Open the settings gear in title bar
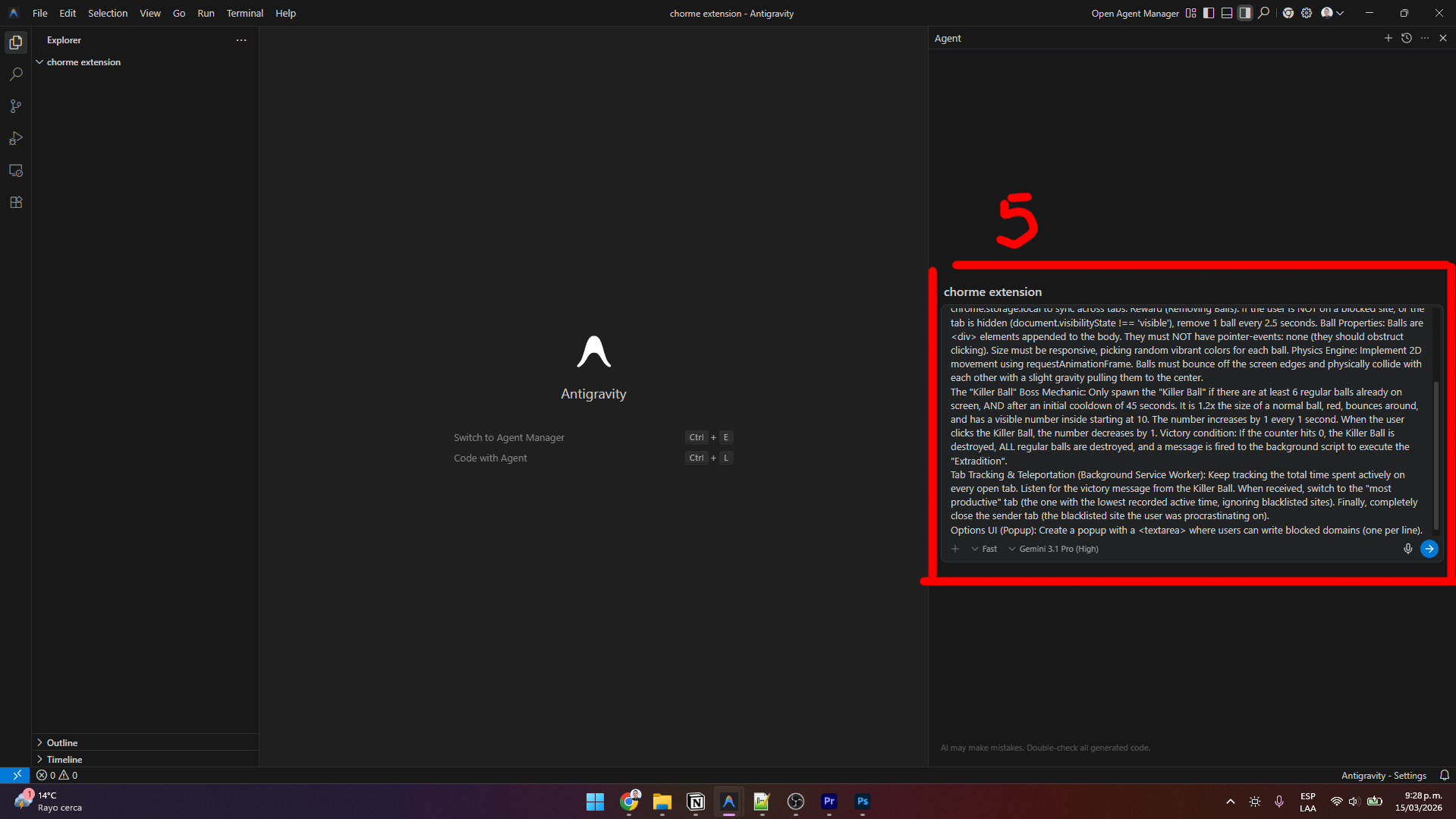 pyautogui.click(x=1307, y=13)
